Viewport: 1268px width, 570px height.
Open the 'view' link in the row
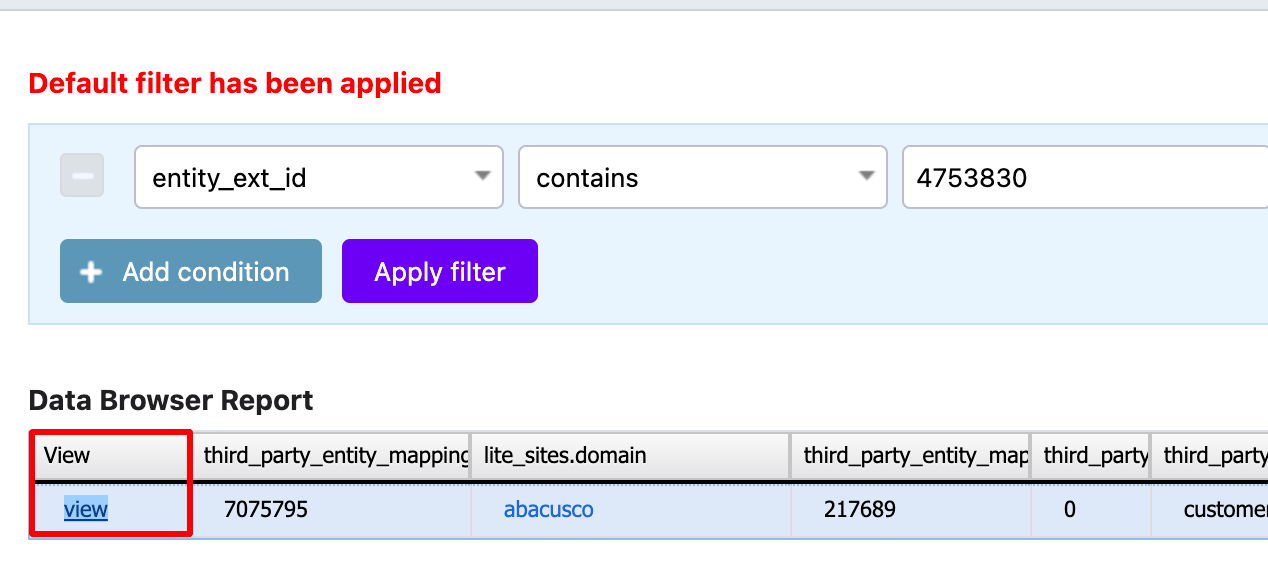86,509
